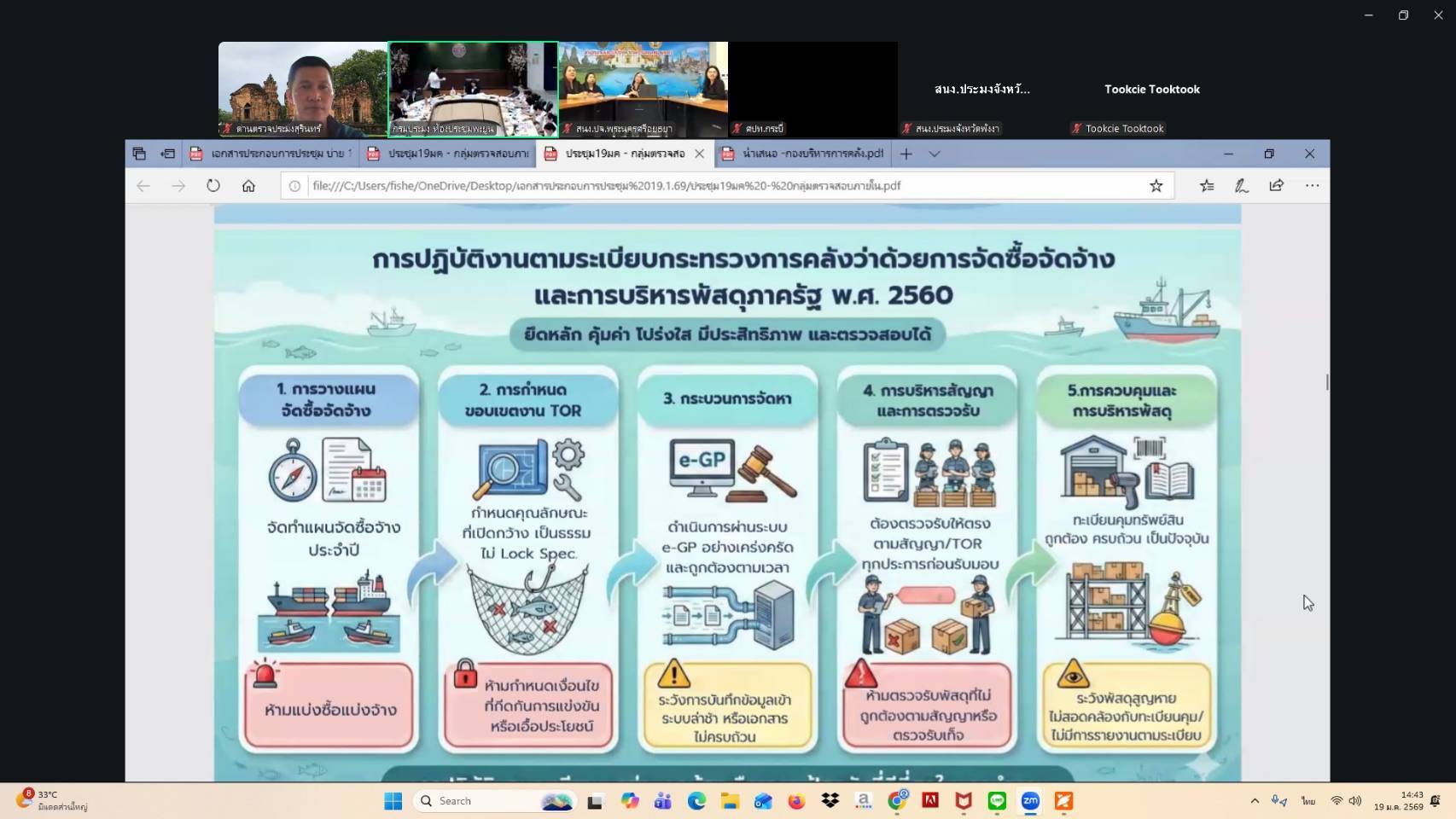Open the speaker volume control
1456x819 pixels.
click(1355, 801)
